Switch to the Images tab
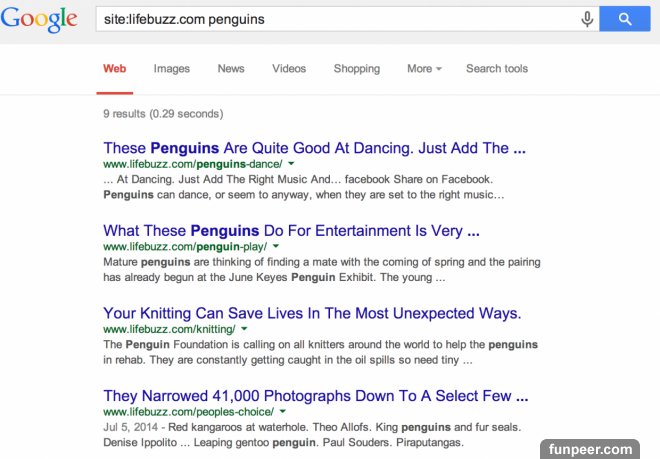 click(x=171, y=69)
